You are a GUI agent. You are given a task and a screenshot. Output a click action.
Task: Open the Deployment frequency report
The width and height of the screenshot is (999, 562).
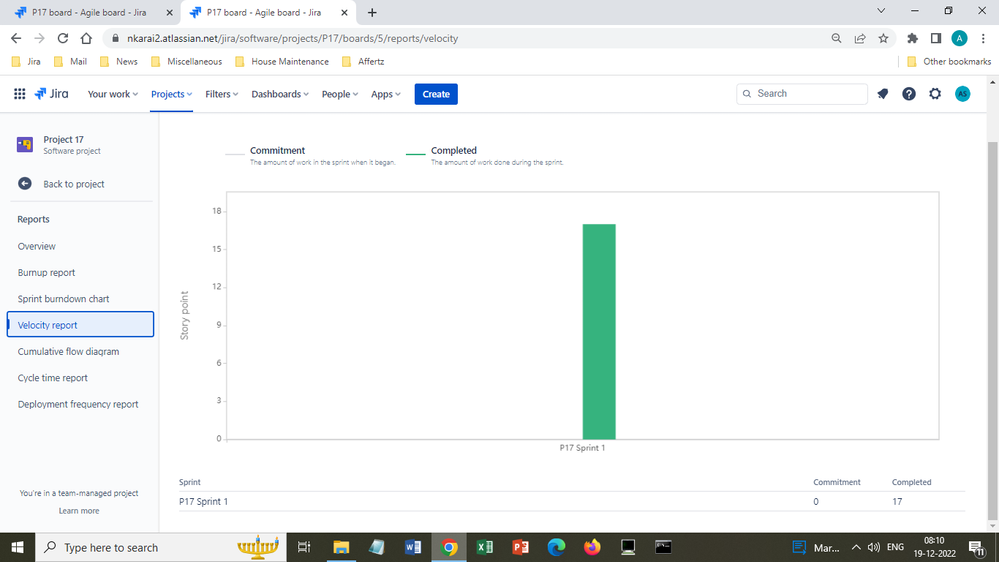[80, 404]
